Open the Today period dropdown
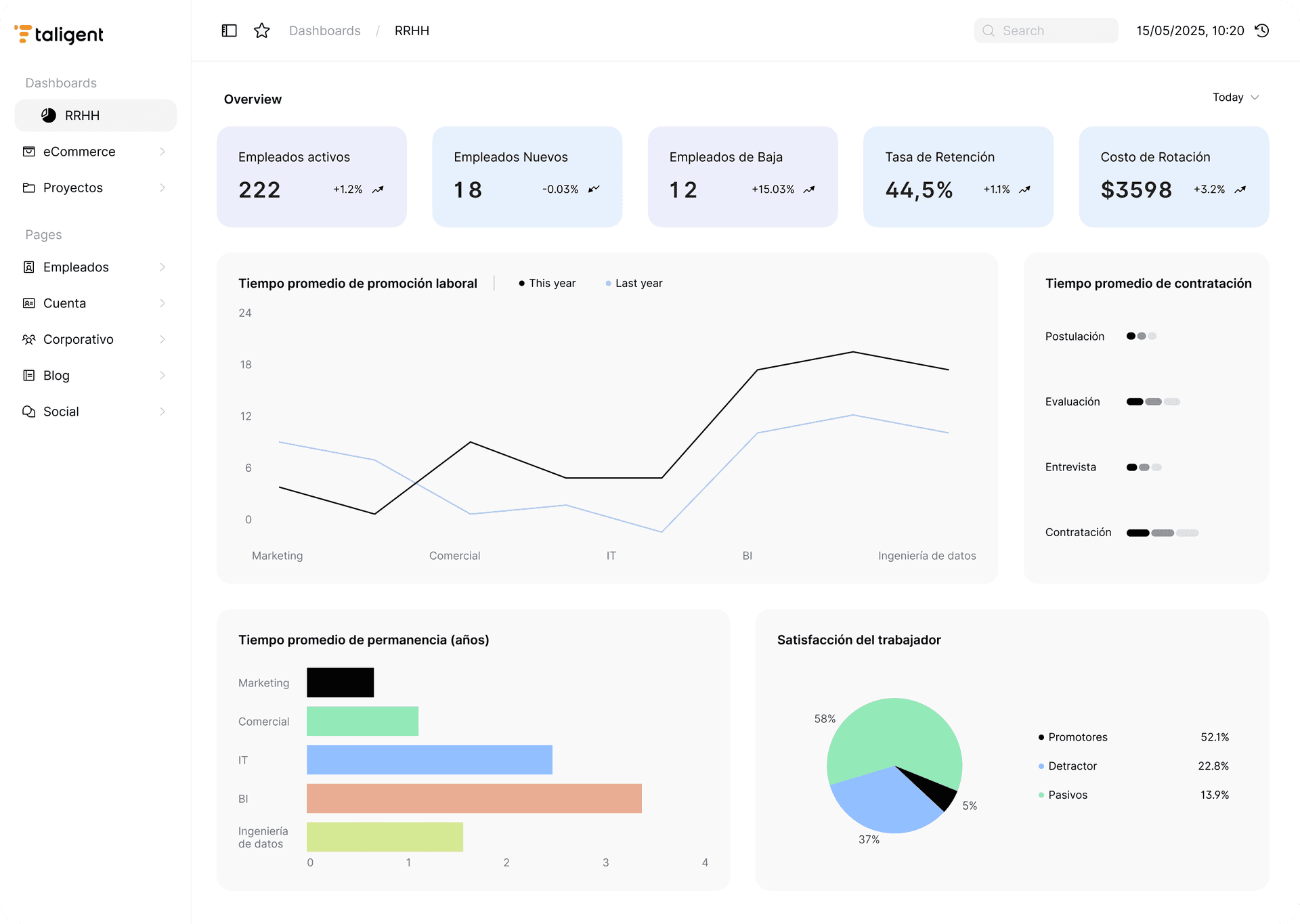The image size is (1300, 924). 1236,97
